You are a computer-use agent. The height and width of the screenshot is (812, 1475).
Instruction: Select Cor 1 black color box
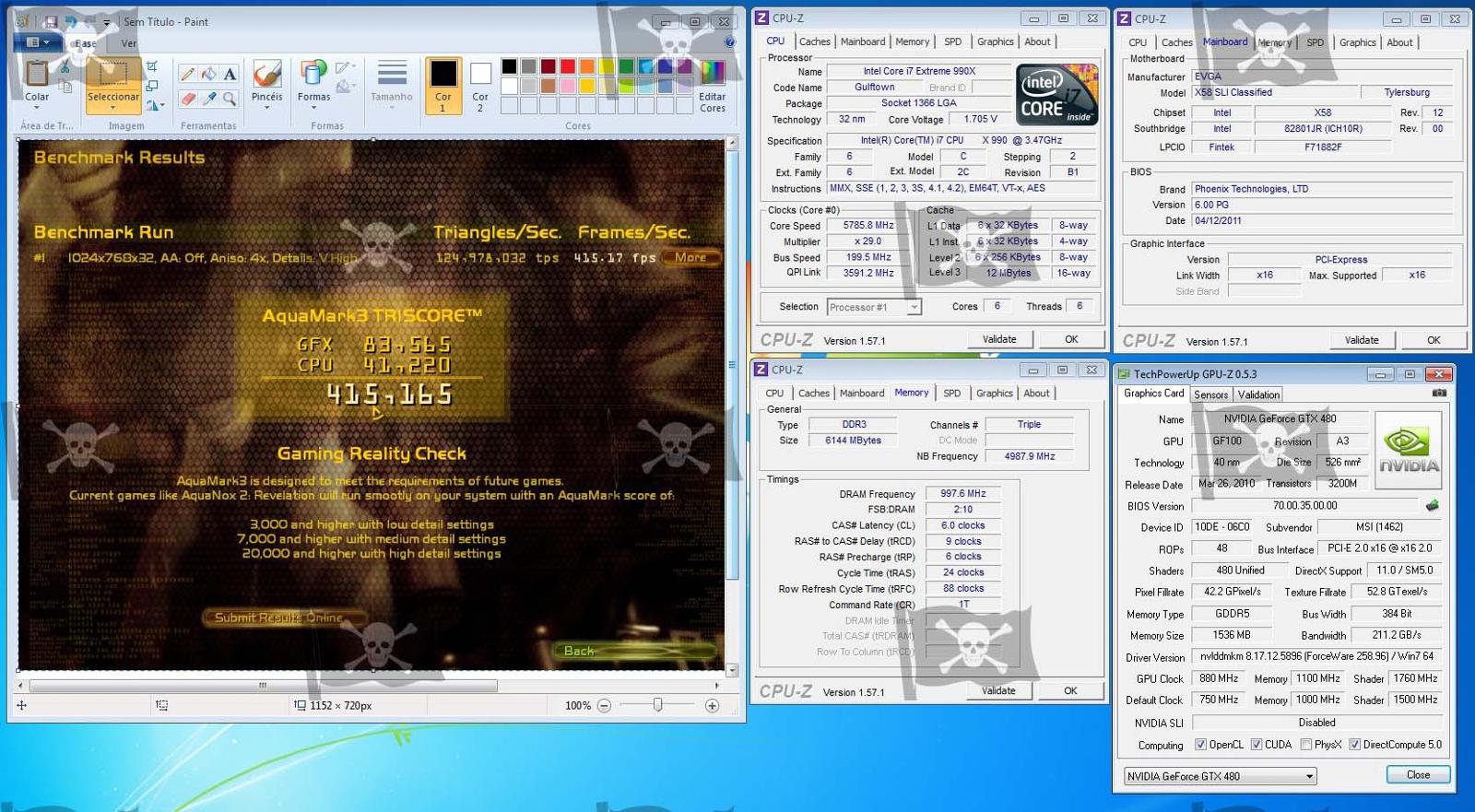pyautogui.click(x=443, y=85)
